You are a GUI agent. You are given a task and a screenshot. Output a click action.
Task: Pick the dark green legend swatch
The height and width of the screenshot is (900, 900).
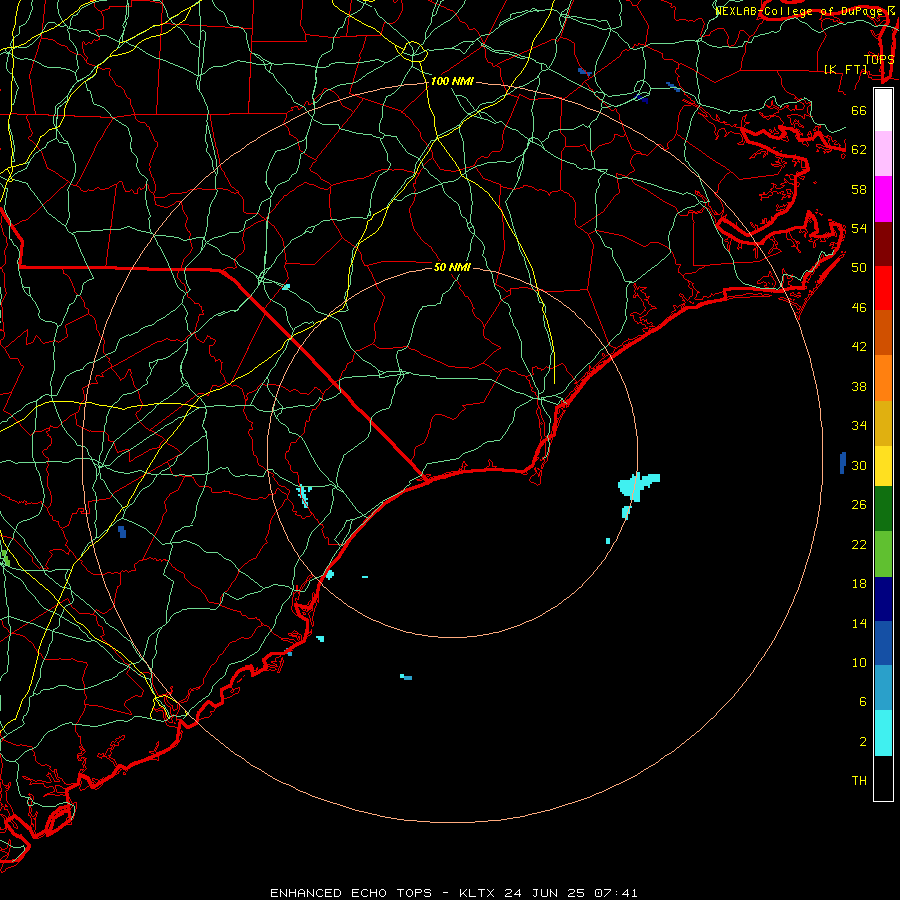[883, 509]
